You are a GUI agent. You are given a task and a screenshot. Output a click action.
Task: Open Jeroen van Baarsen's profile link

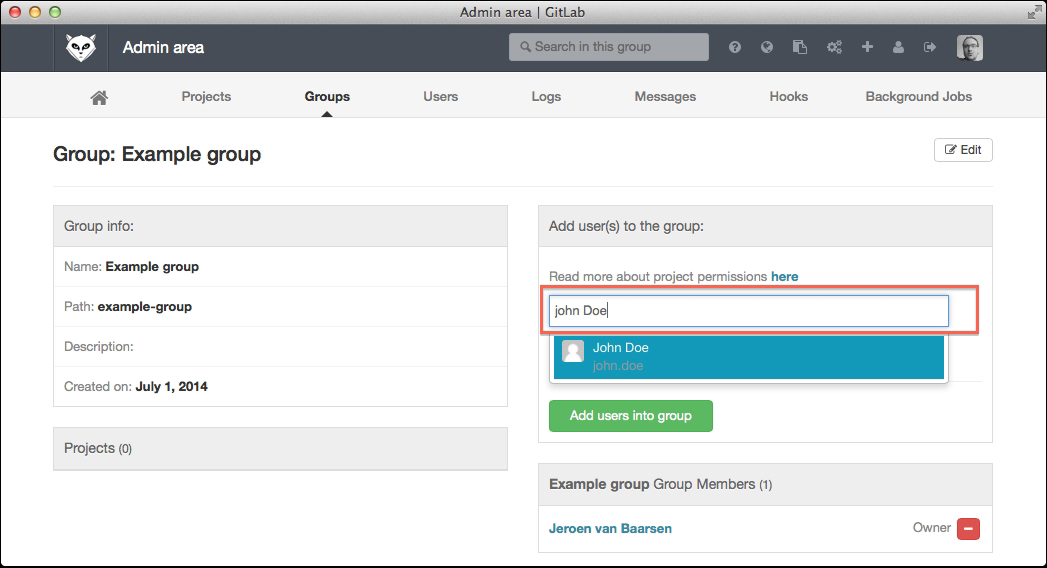610,528
